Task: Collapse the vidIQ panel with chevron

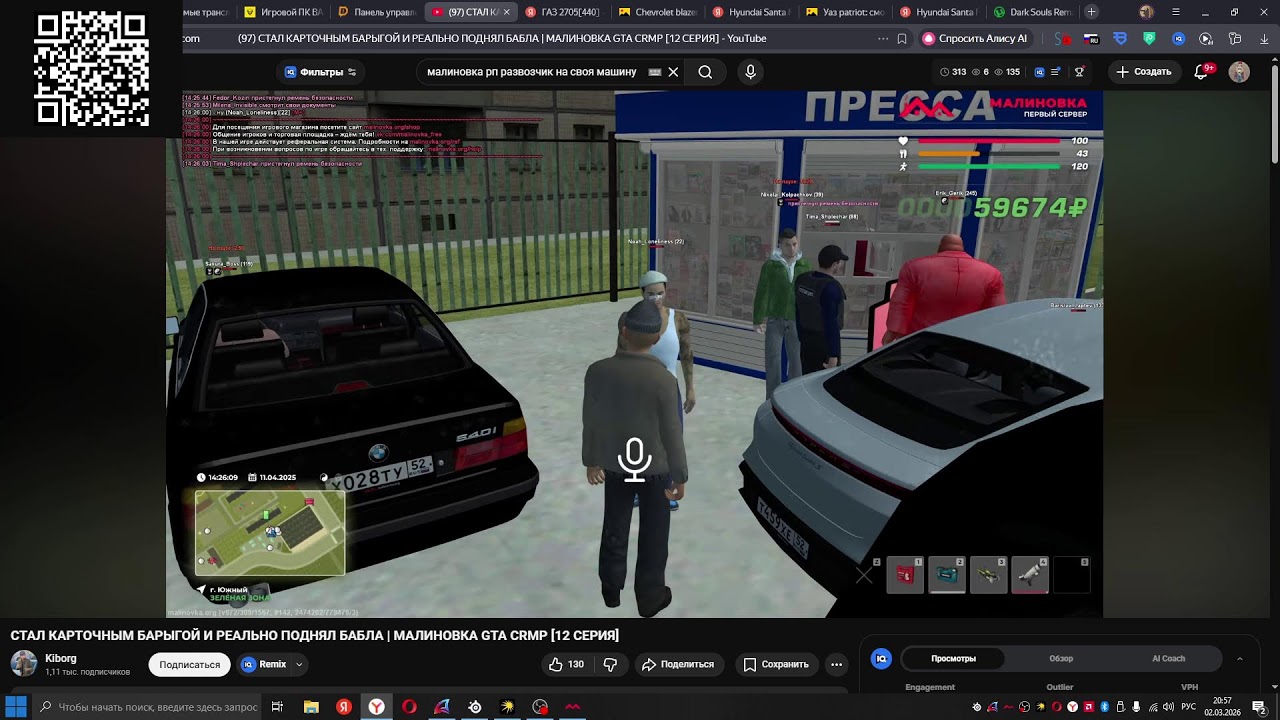Action: (1240, 659)
